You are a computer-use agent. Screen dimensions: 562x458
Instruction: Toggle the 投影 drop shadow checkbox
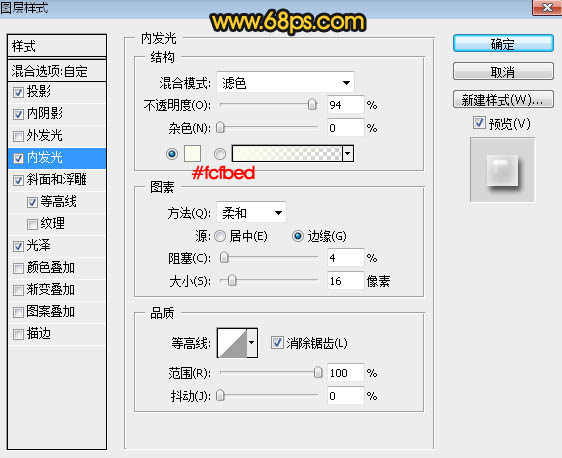coord(18,92)
